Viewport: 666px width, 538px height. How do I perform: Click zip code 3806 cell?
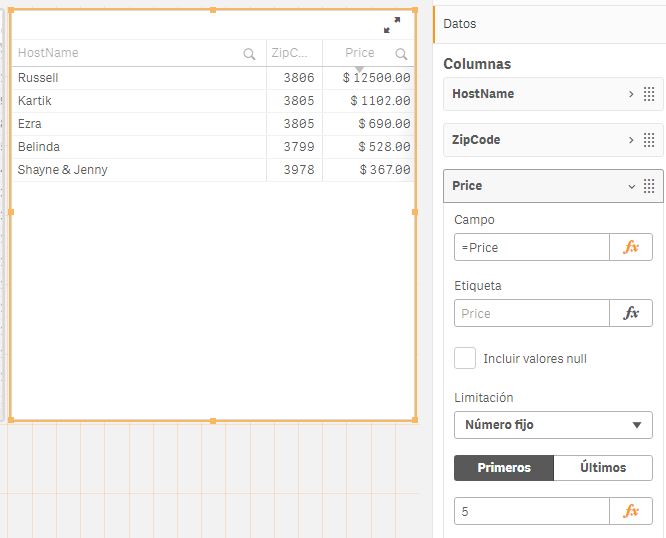[294, 78]
